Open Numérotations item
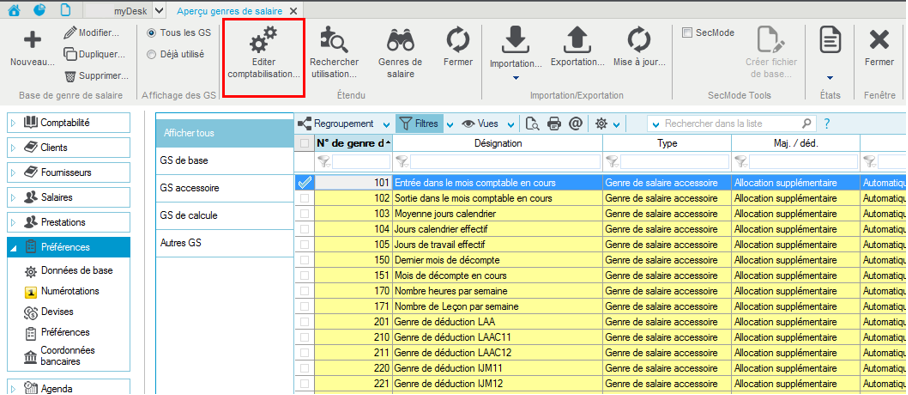Viewport: 908px width, 395px height. pyautogui.click(x=61, y=291)
